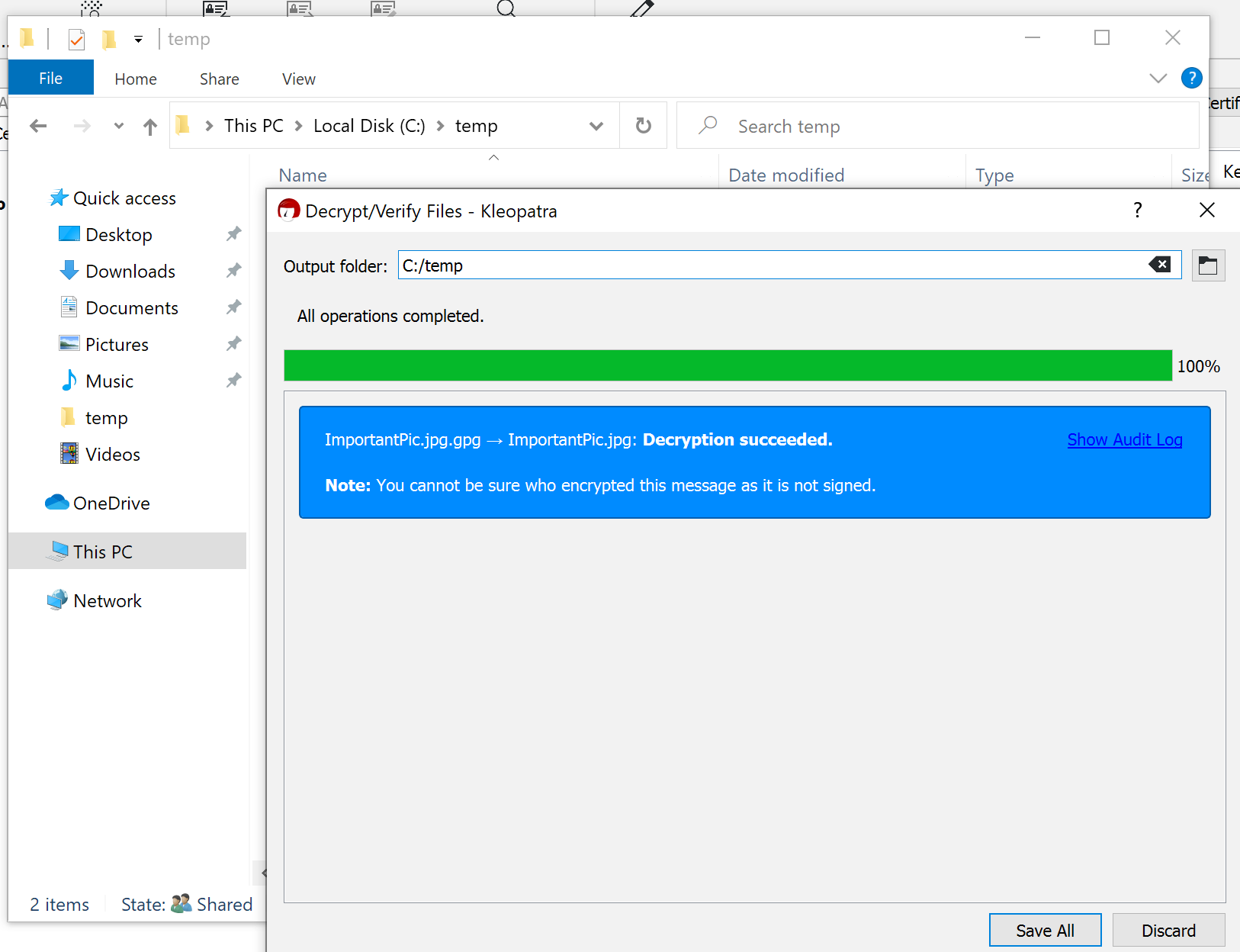Select Quick access in navigation pane
1240x952 pixels.
(113, 198)
